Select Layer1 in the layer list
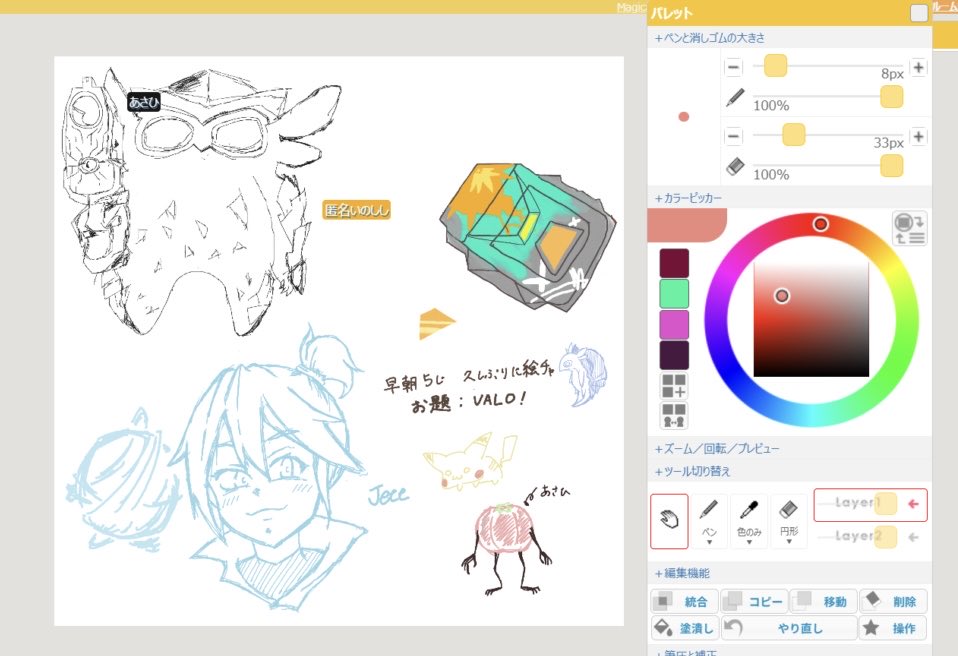The image size is (958, 656). click(x=870, y=505)
